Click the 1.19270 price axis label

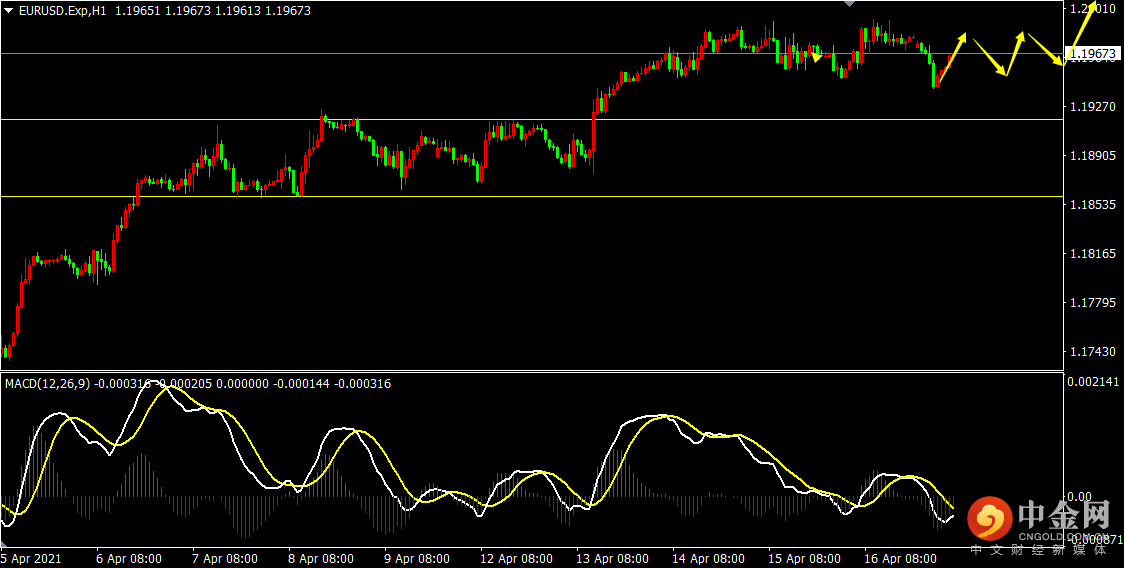tap(1092, 106)
